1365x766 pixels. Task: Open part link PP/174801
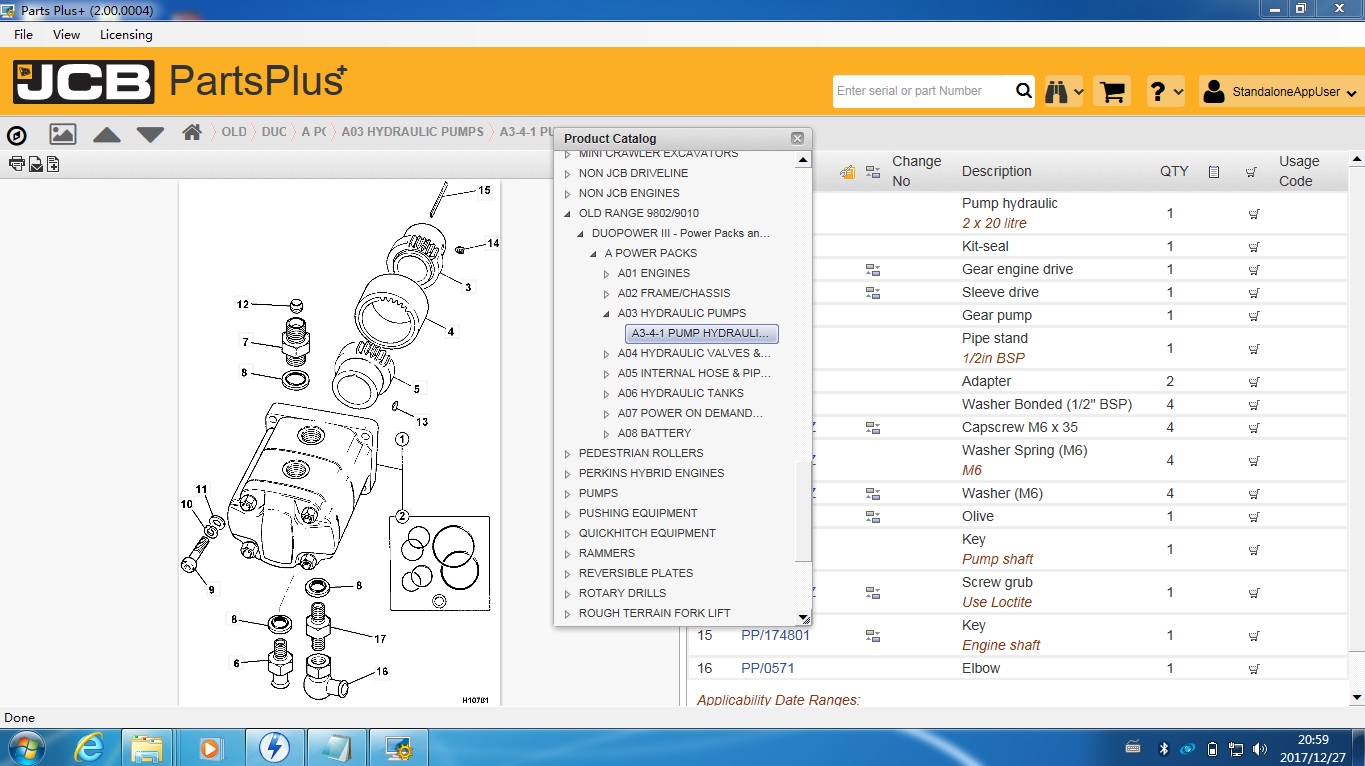(x=775, y=635)
